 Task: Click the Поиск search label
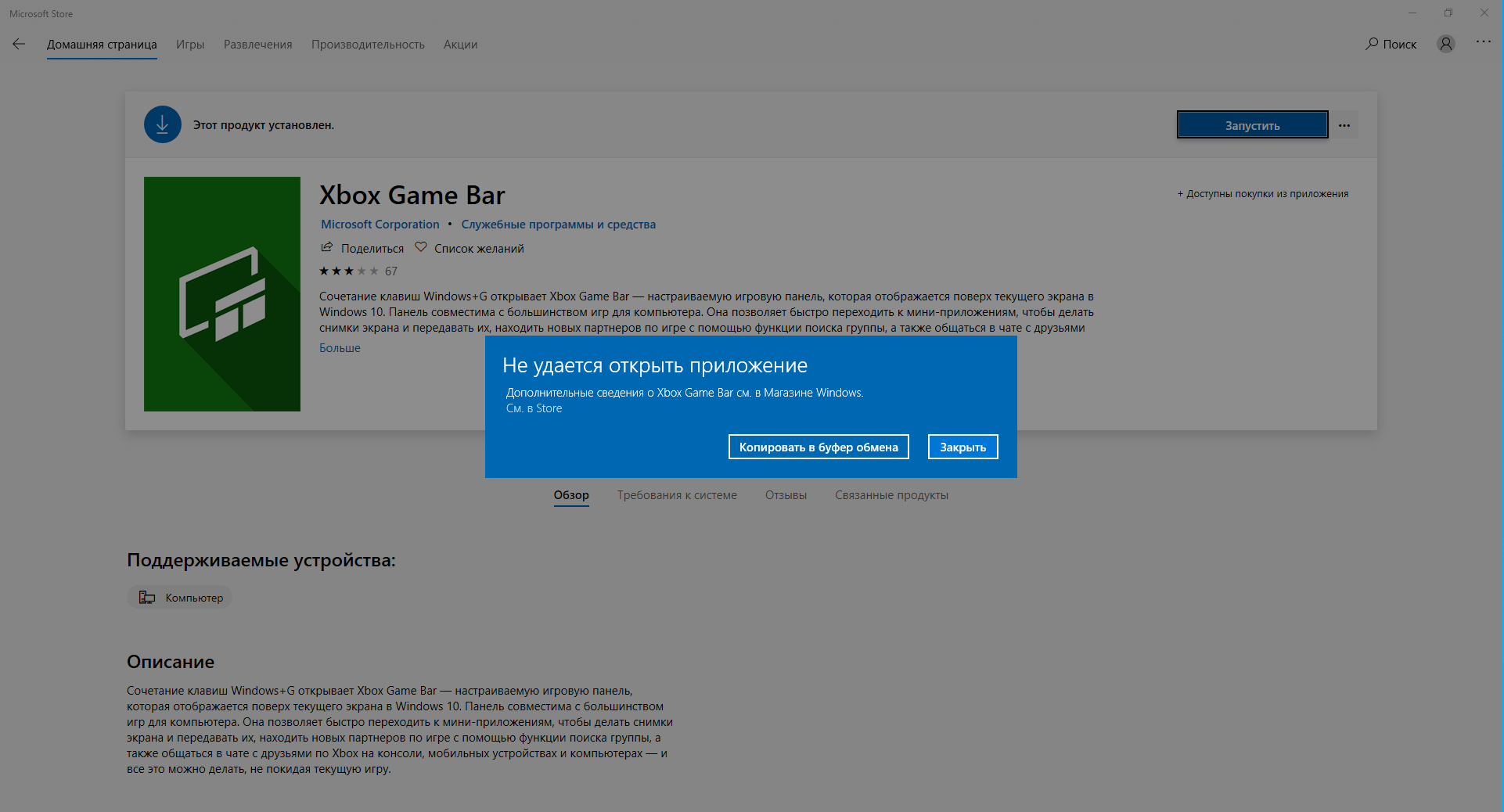coord(1400,45)
